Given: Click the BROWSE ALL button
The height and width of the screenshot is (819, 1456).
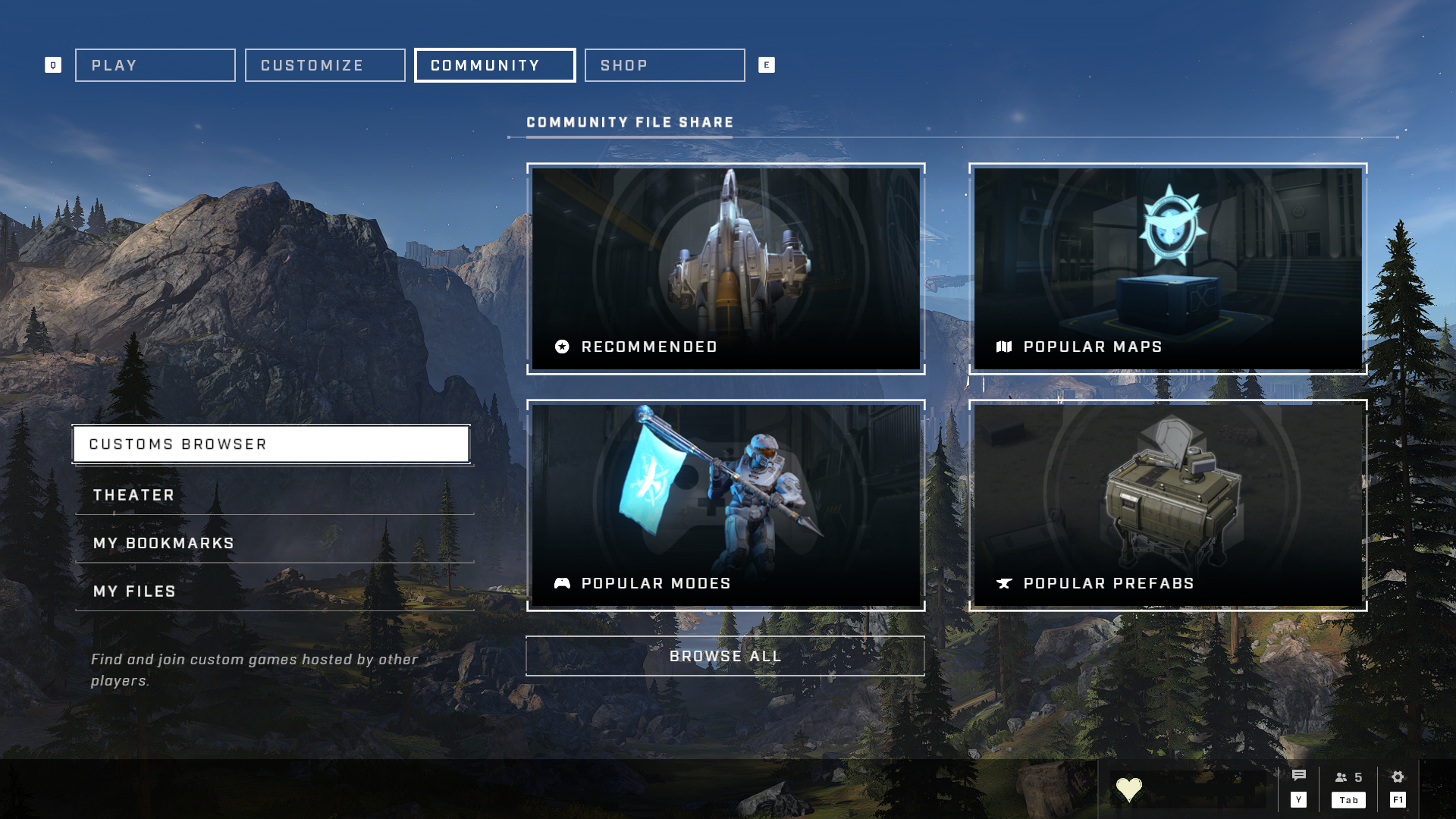Looking at the screenshot, I should (726, 655).
